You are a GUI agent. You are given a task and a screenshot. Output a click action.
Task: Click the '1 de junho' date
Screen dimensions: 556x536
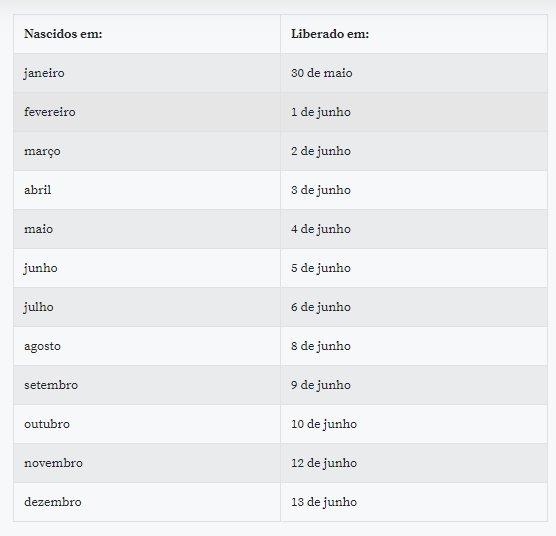click(x=321, y=112)
